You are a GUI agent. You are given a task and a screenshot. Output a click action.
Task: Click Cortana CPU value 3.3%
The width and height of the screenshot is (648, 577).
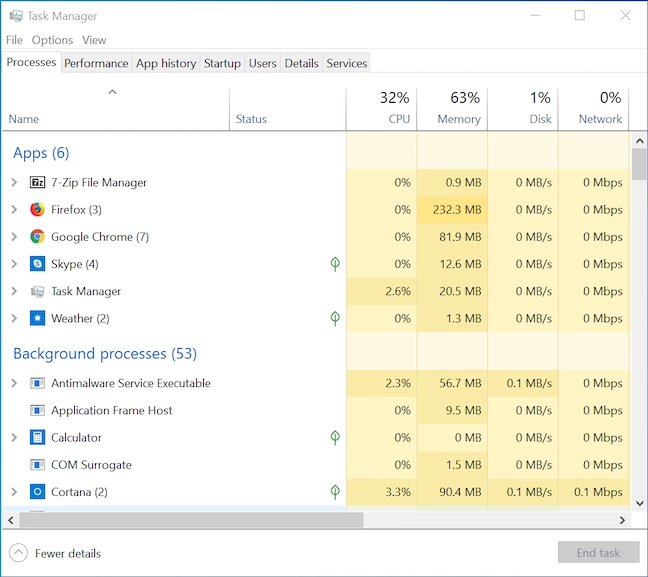[x=398, y=492]
